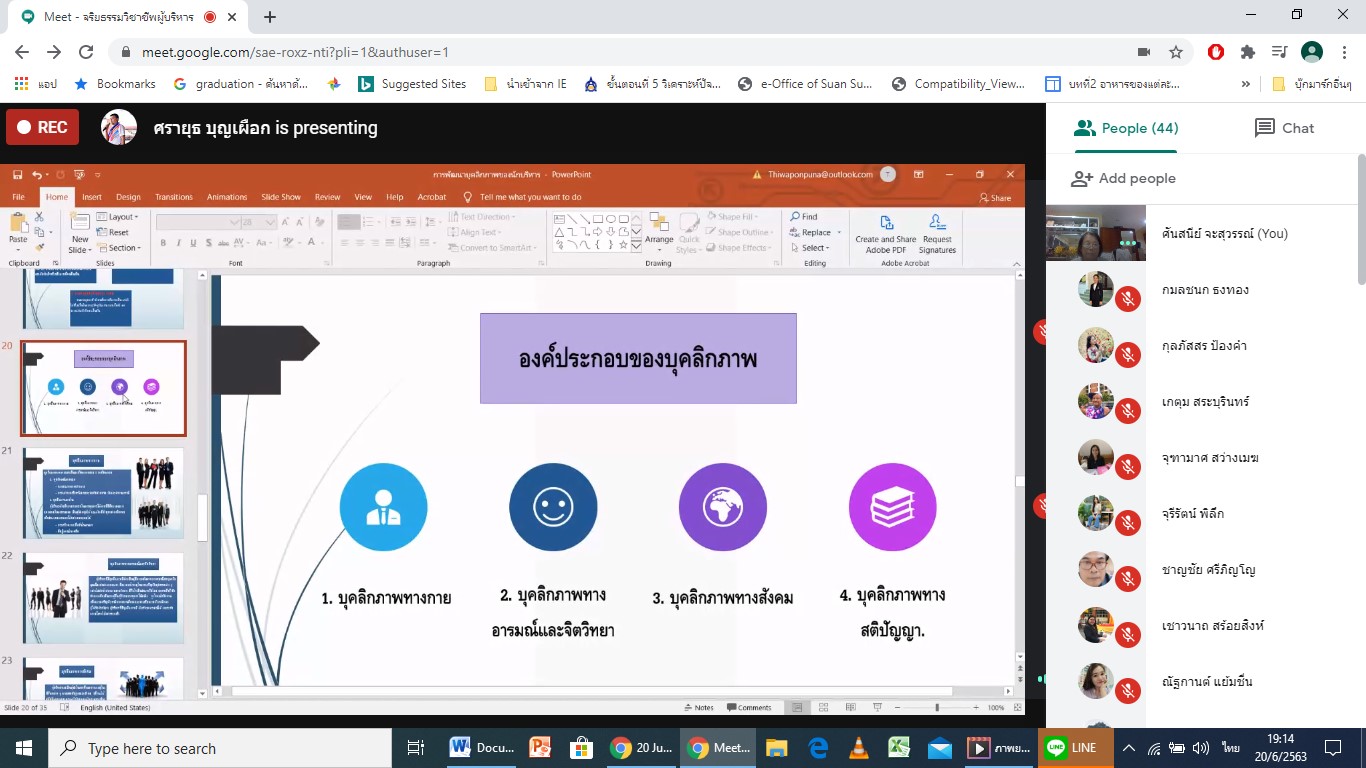Open the Slide Show ribbon tab

point(281,197)
